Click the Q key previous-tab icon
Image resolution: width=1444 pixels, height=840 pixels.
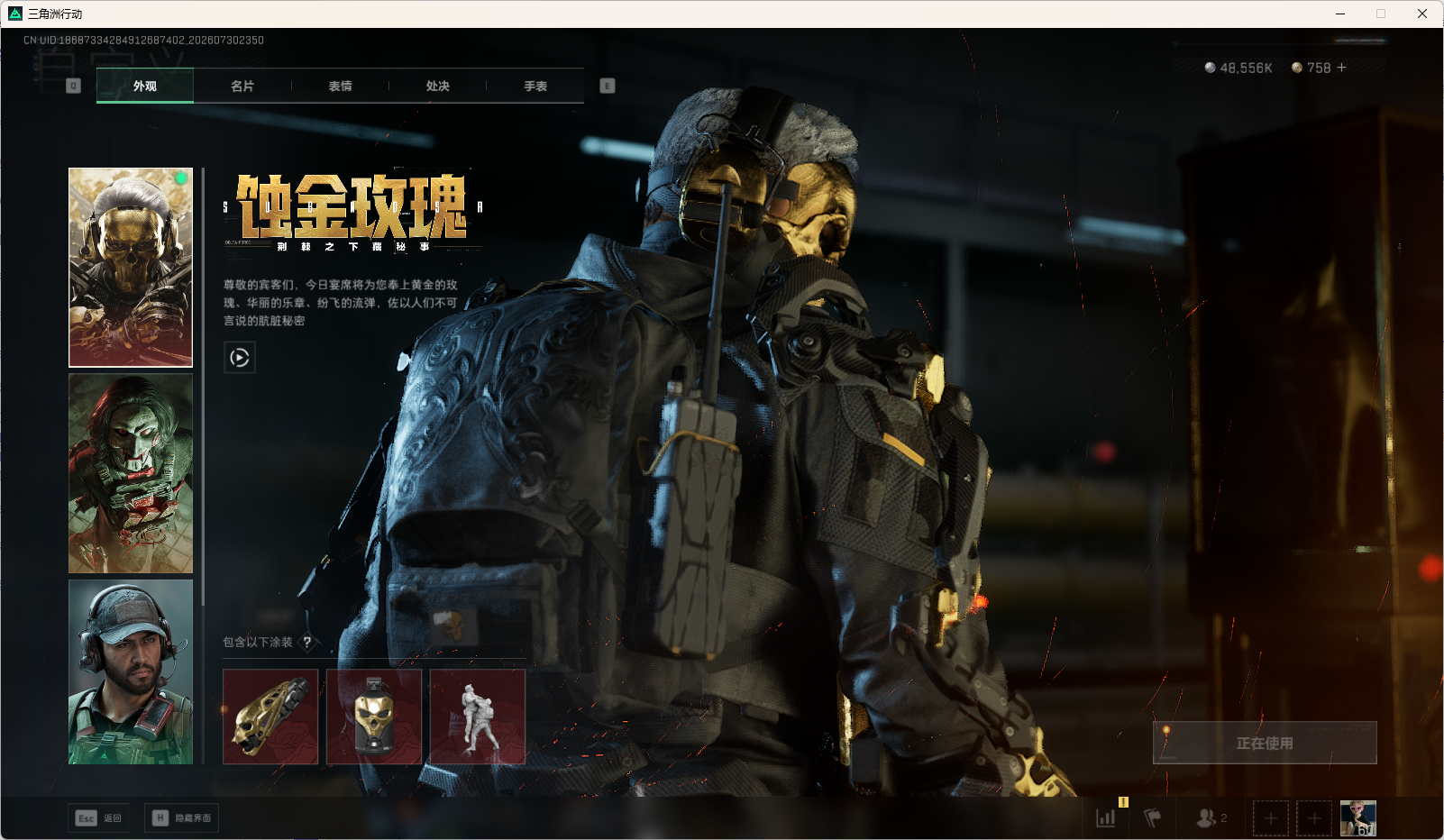pyautogui.click(x=74, y=86)
